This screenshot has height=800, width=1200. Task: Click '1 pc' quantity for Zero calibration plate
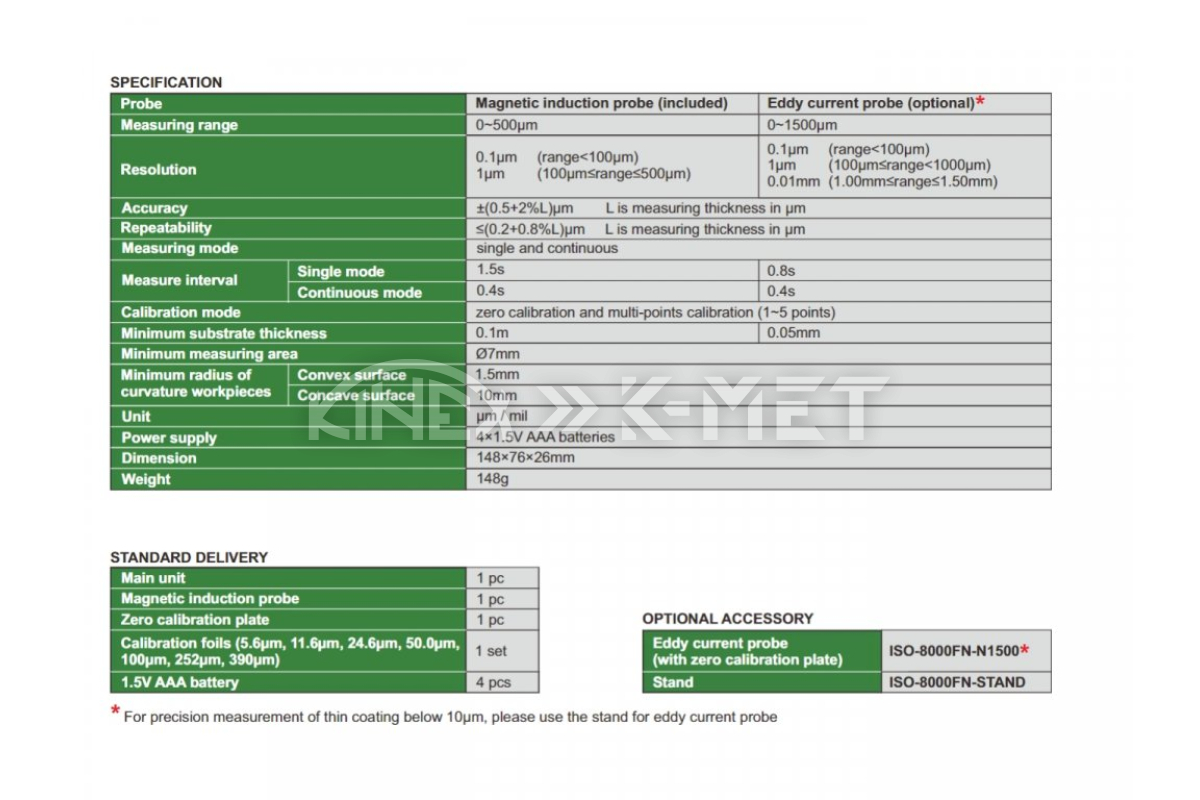[490, 620]
